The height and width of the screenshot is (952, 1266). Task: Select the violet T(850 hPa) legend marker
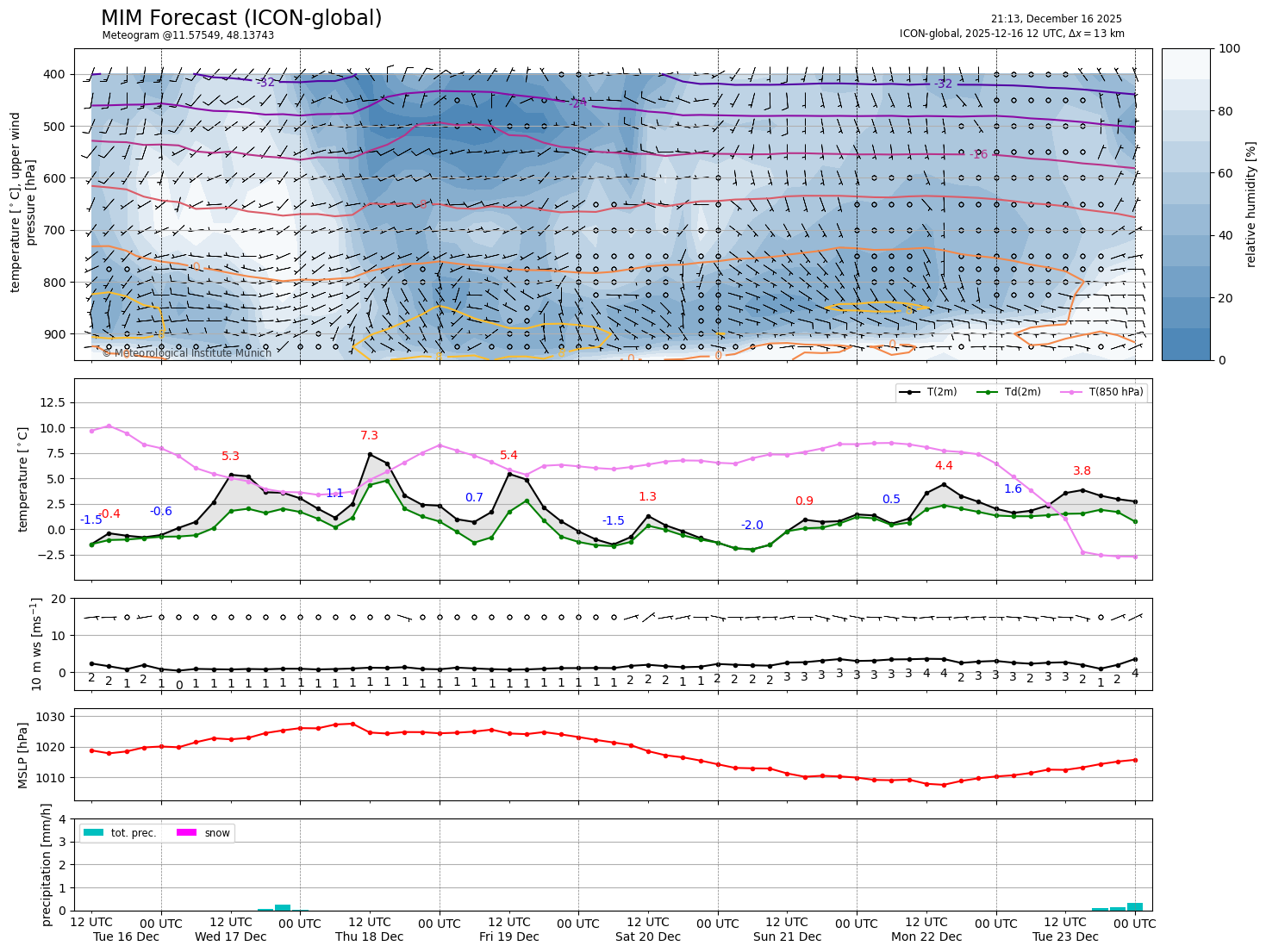pos(1071,392)
